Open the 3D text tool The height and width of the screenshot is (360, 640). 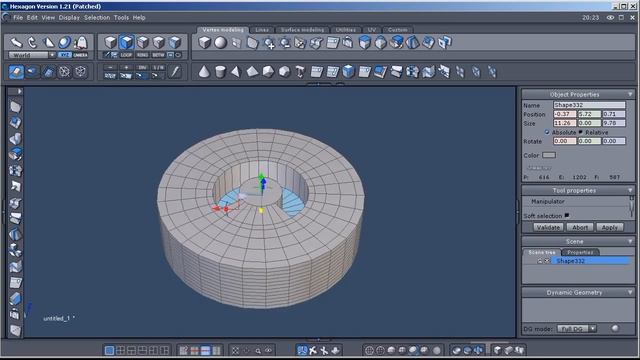[300, 72]
